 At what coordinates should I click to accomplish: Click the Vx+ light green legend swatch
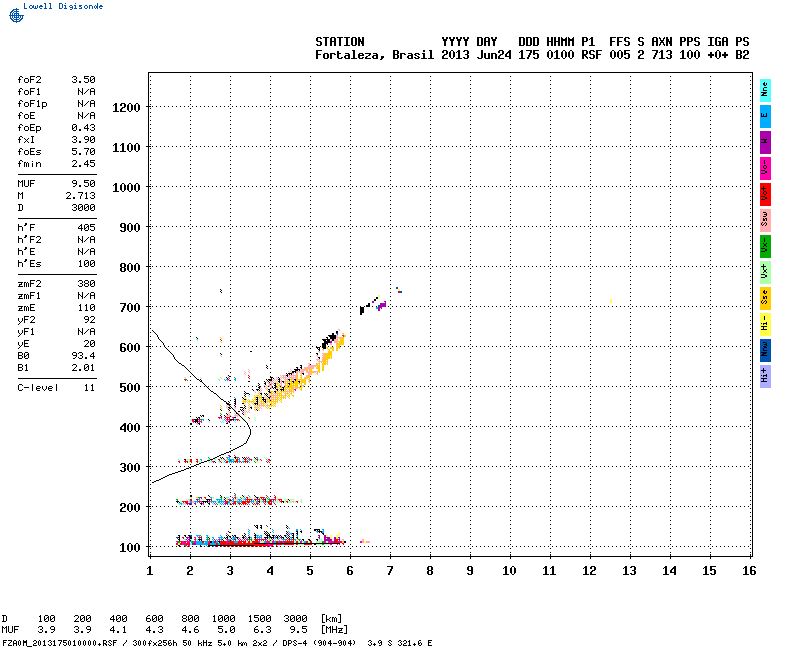point(765,272)
